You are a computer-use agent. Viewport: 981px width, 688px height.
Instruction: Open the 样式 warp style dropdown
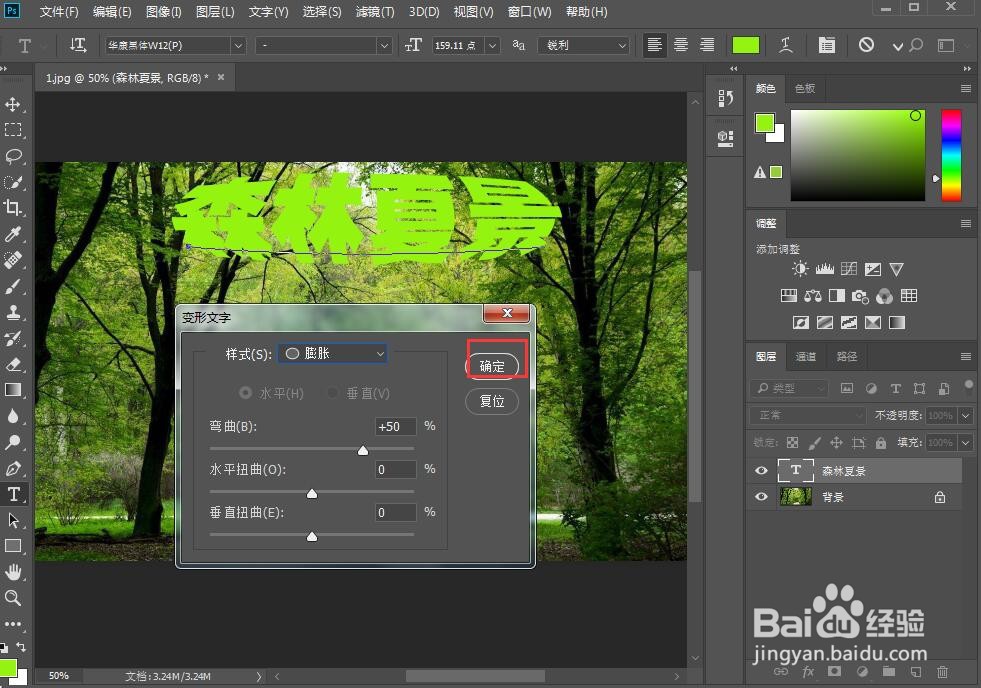[x=332, y=353]
